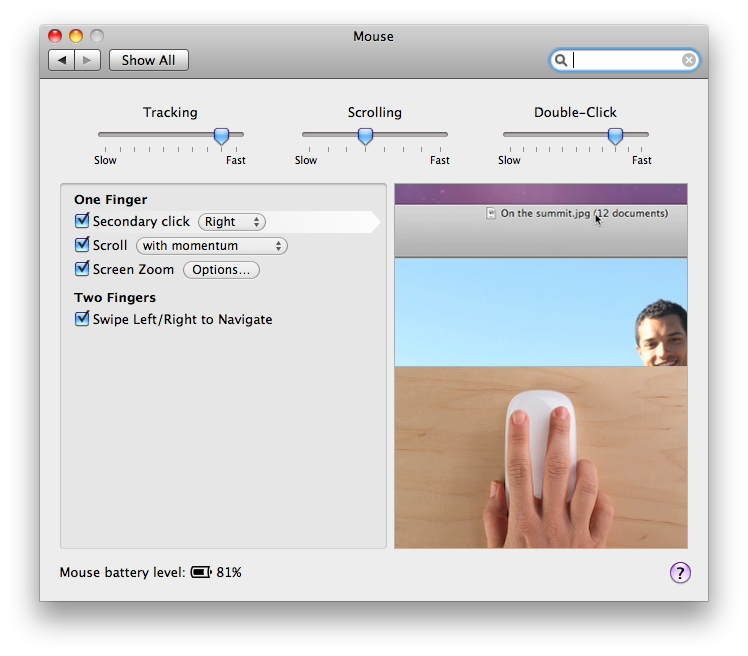This screenshot has height=656, width=748.
Task: Disable the Secondary click checkbox
Action: [82, 221]
